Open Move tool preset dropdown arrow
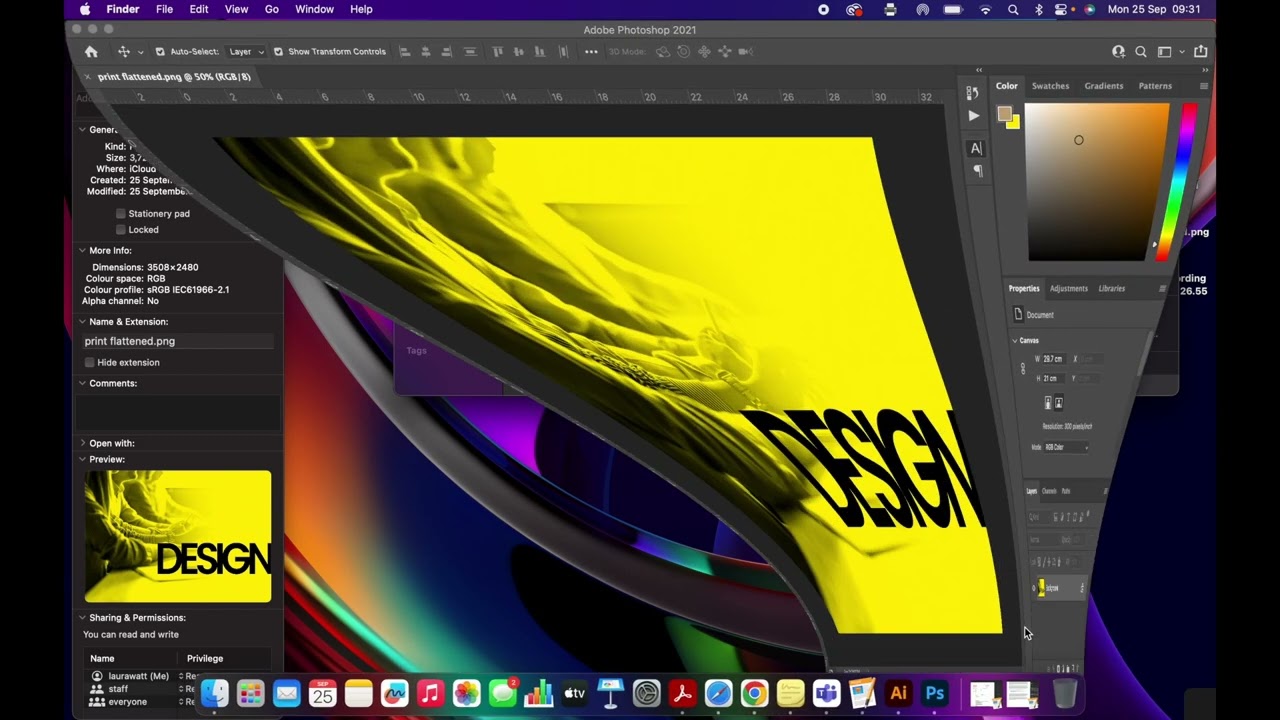This screenshot has height=720, width=1280. pos(140,52)
